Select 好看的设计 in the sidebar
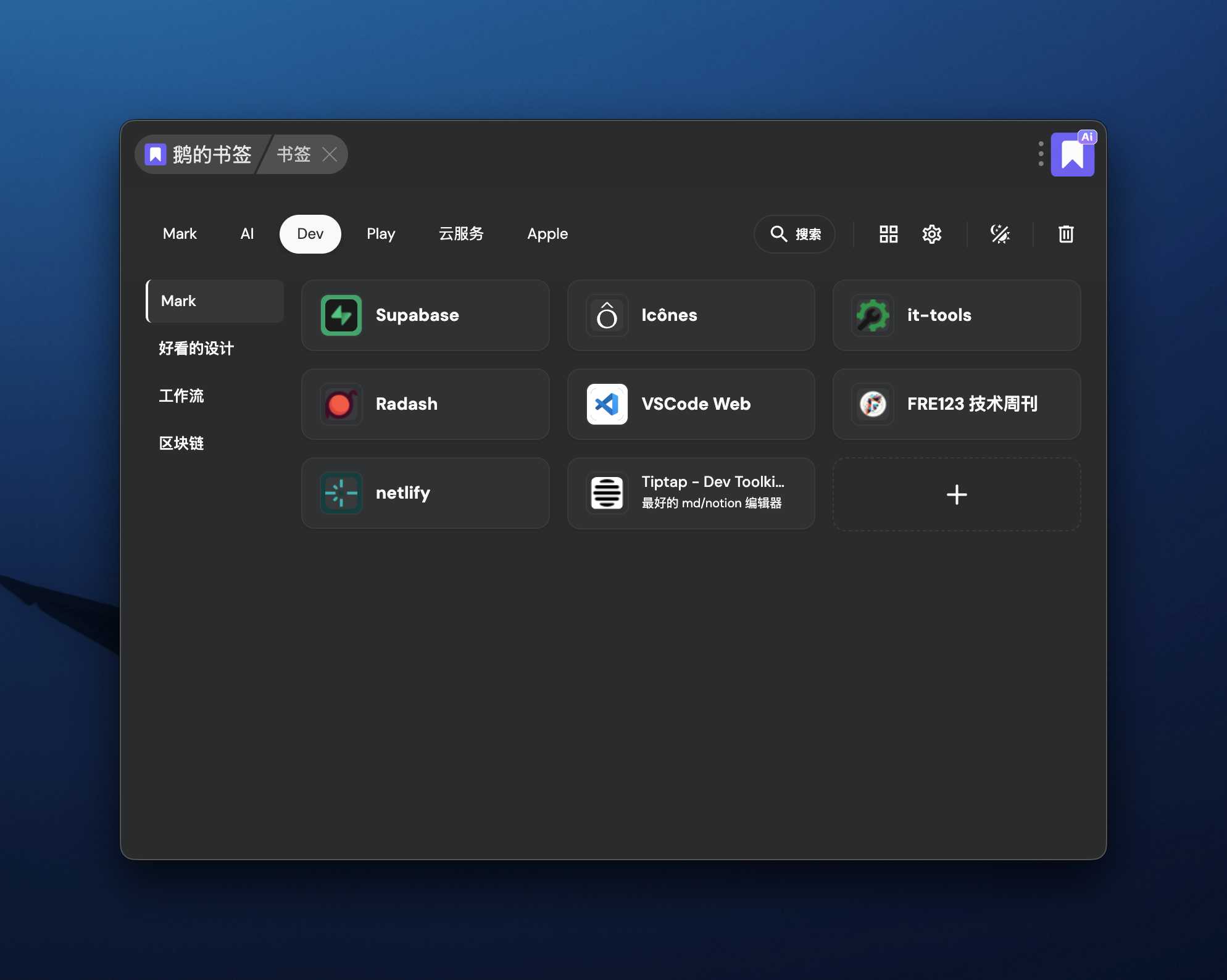This screenshot has height=980, width=1227. (196, 349)
